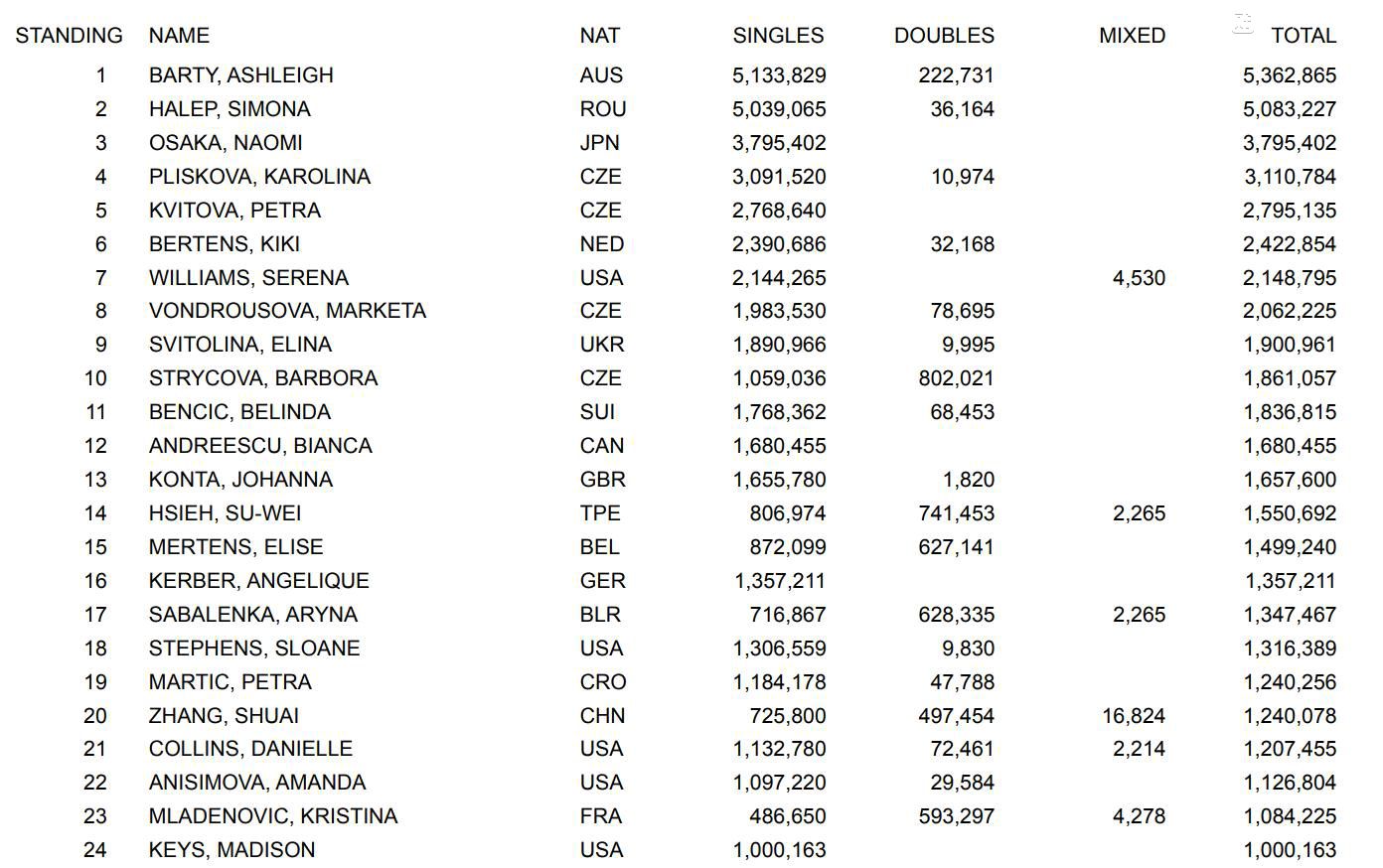Click the NAT column header

599,36
